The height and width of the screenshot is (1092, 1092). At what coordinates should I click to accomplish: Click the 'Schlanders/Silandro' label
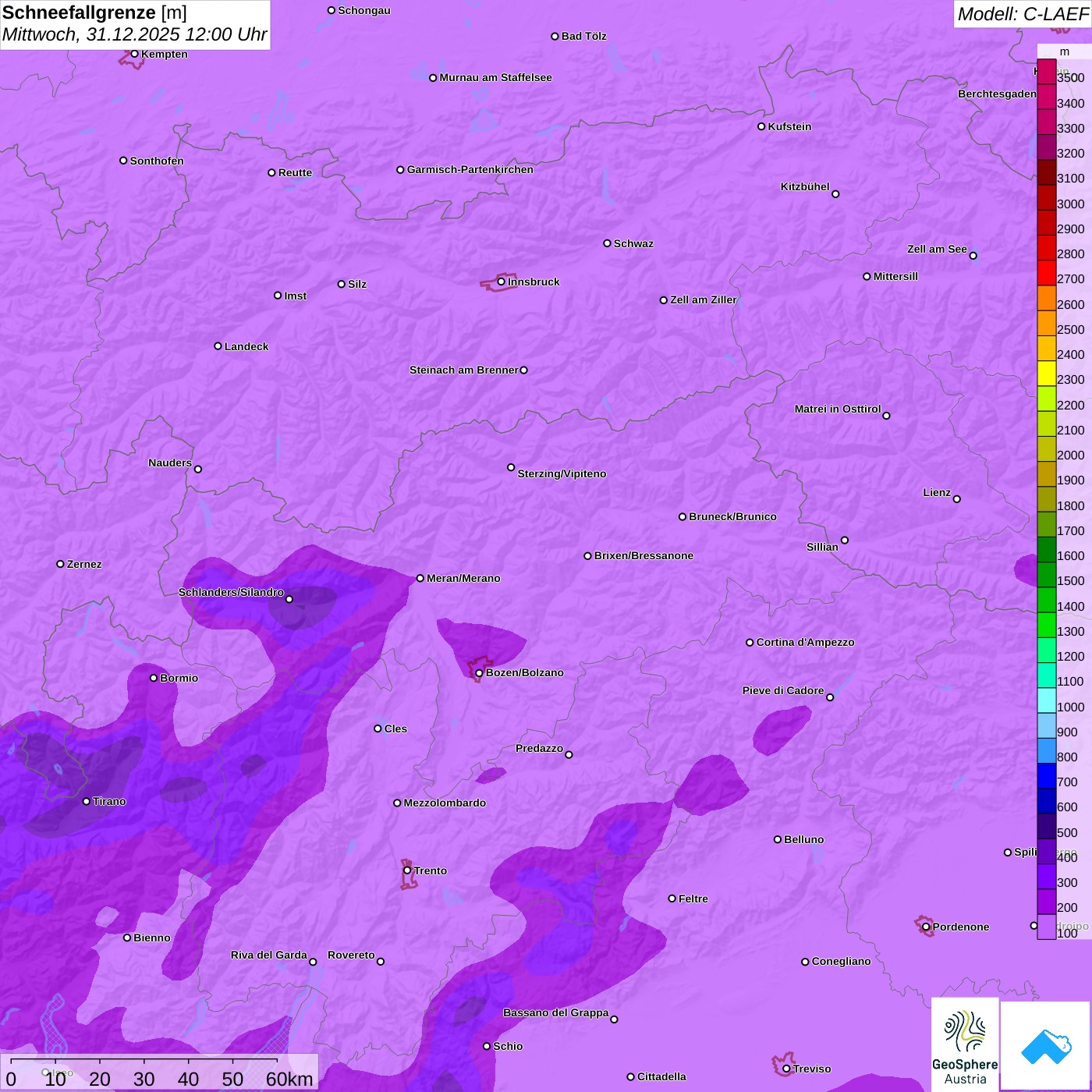click(x=231, y=592)
